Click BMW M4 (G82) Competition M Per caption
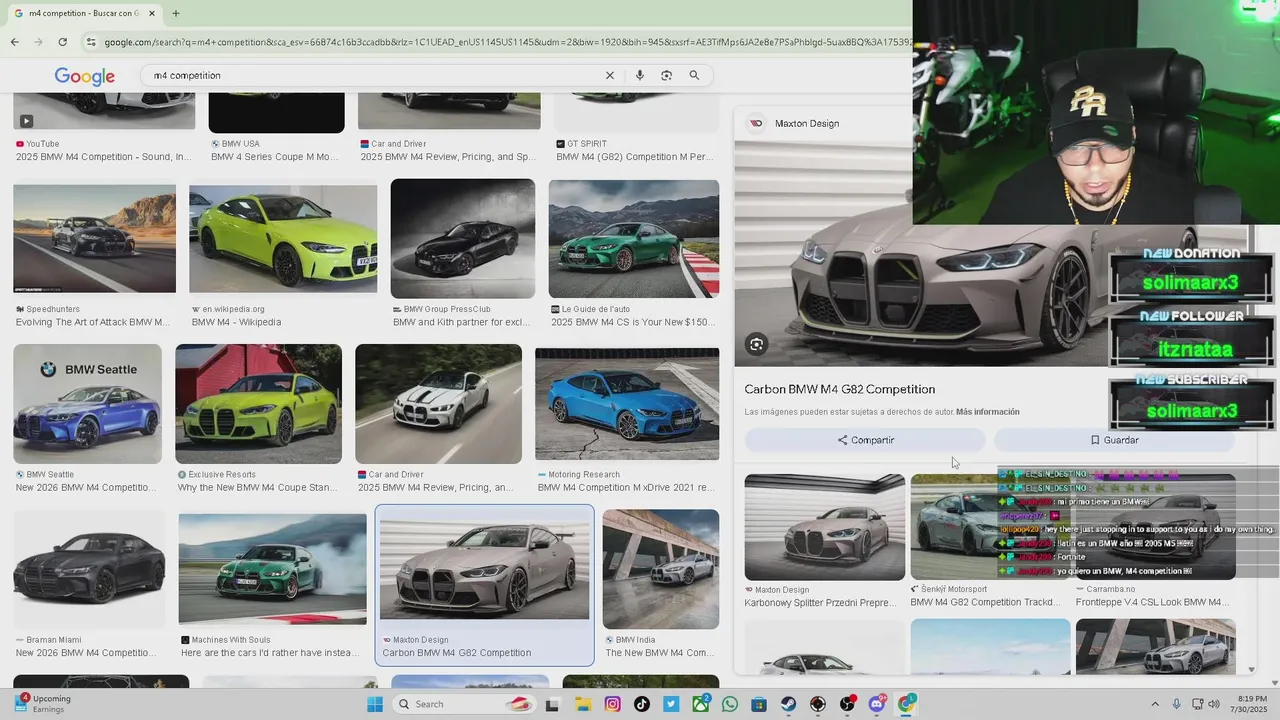The width and height of the screenshot is (1280, 720). 635,157
